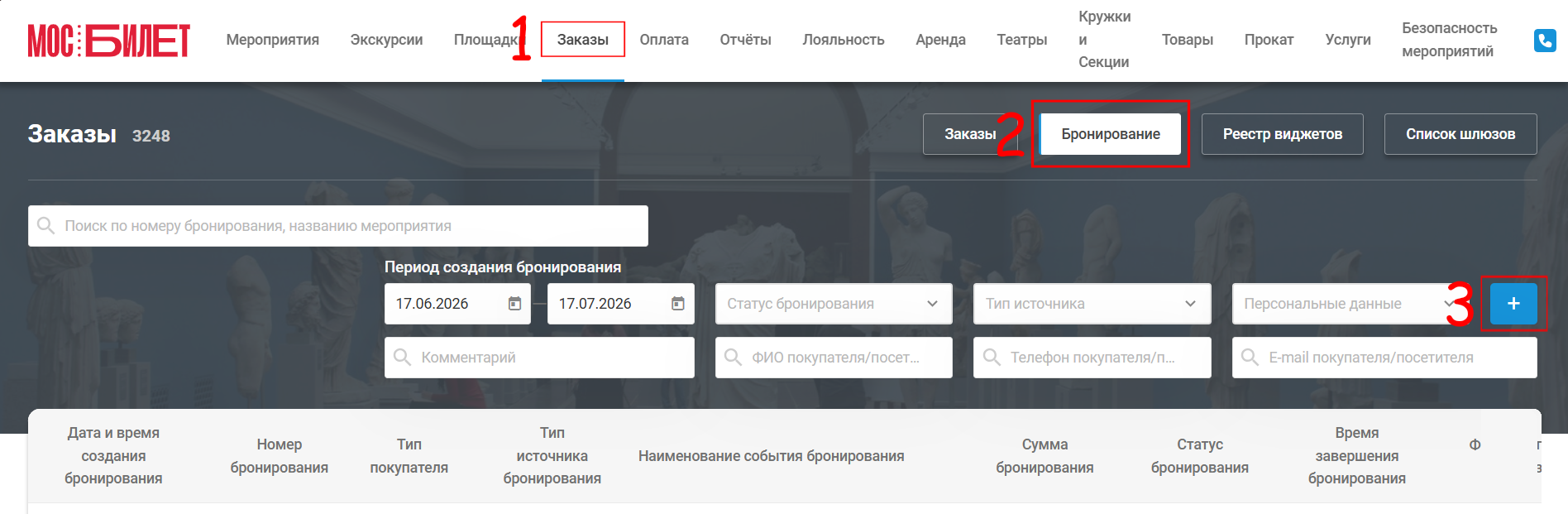
Task: Click magnifier icon in booking number search
Action: (46, 226)
